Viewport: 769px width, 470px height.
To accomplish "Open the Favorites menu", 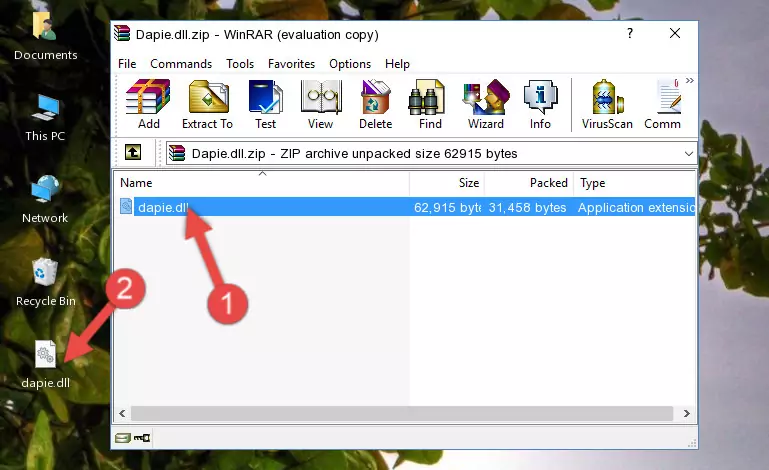I will (x=291, y=64).
